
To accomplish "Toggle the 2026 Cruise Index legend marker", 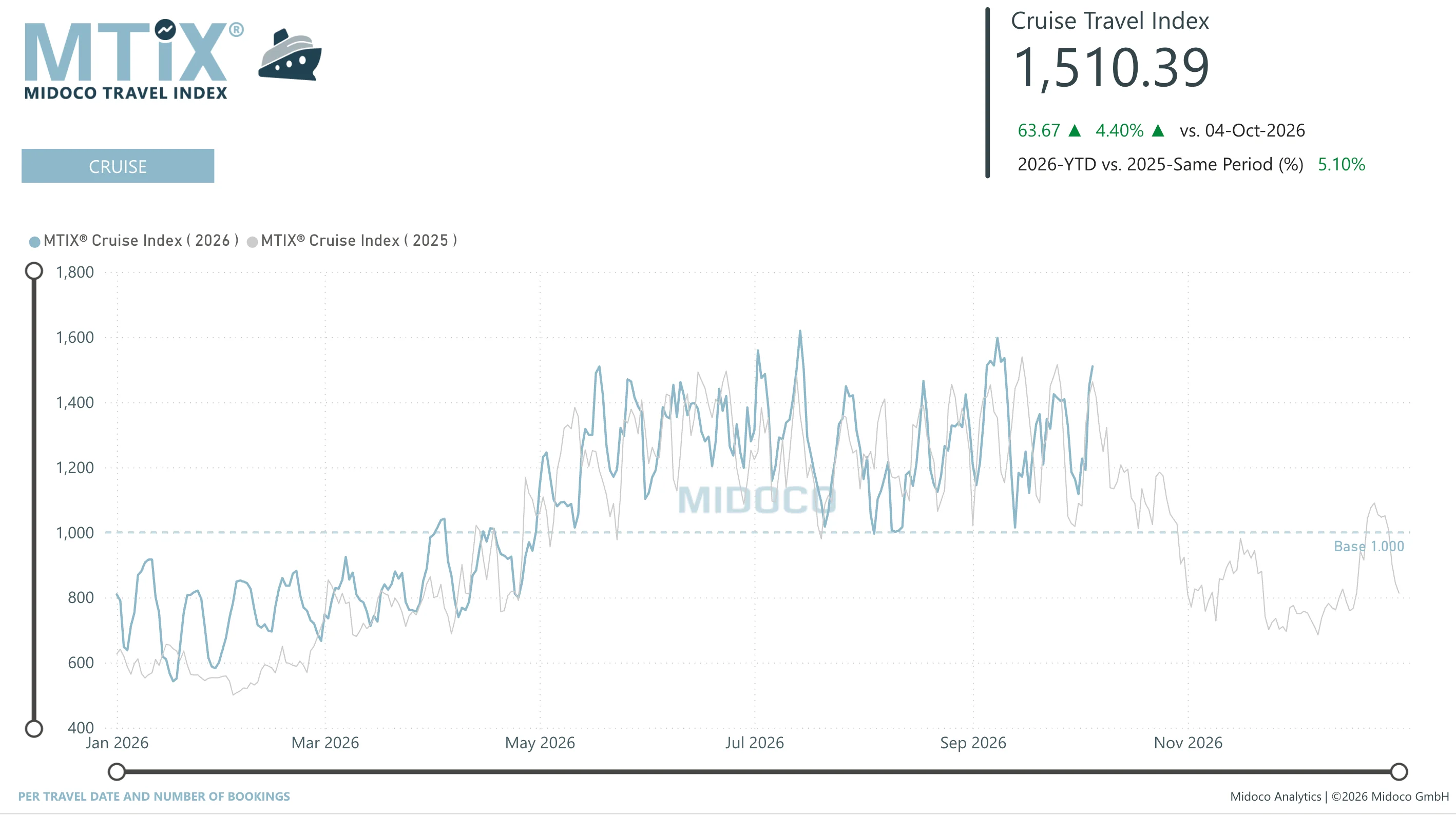I will [34, 242].
